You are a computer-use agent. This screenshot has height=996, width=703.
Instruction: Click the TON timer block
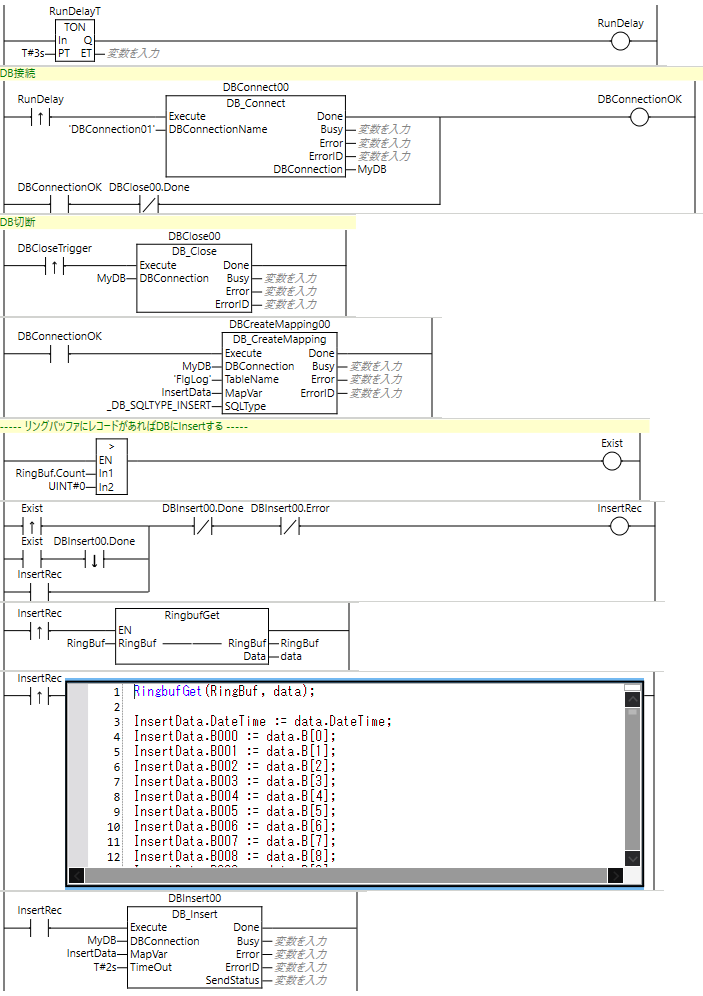click(75, 41)
